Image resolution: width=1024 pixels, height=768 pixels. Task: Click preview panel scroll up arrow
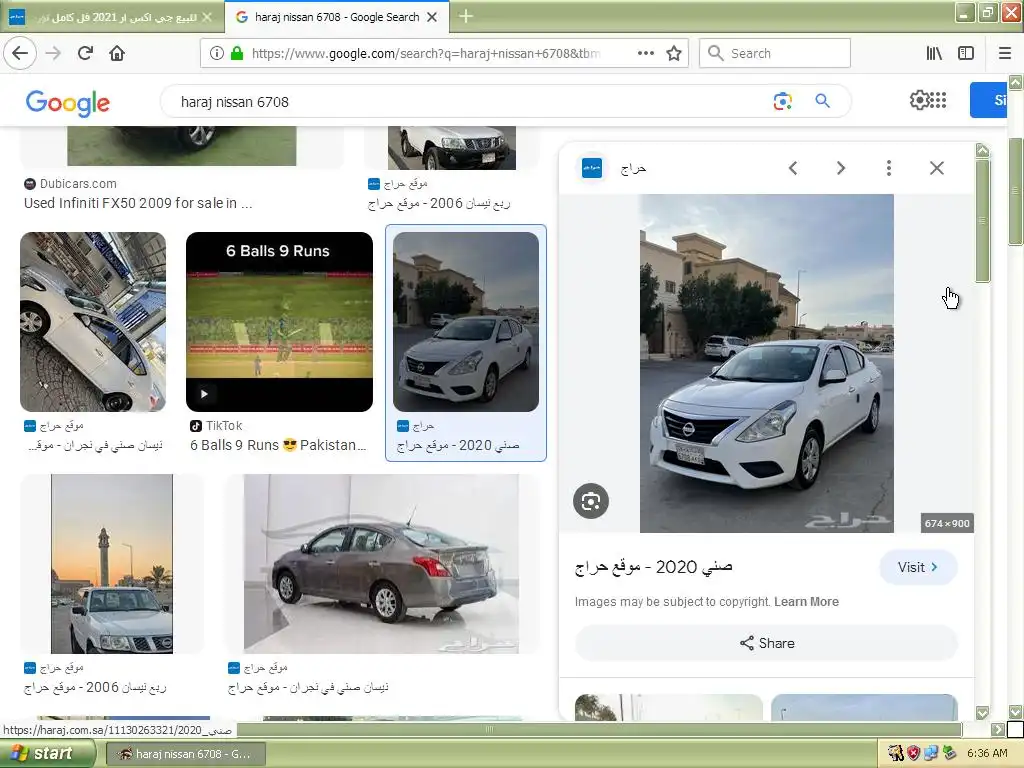coord(982,151)
